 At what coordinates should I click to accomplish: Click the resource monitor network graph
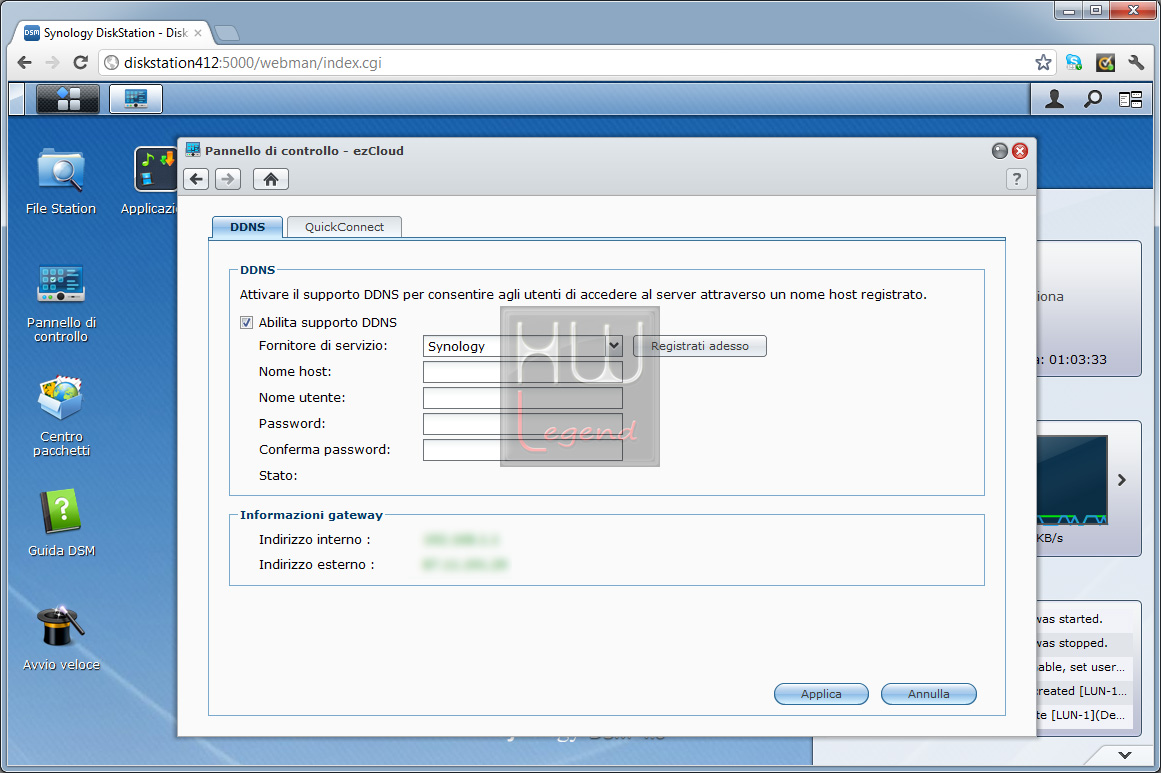tap(1071, 481)
